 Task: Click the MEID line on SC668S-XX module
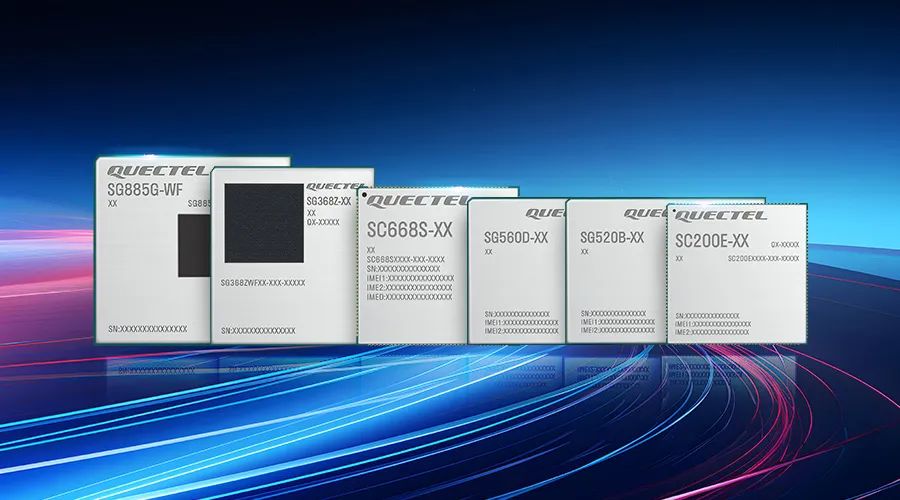pos(409,297)
